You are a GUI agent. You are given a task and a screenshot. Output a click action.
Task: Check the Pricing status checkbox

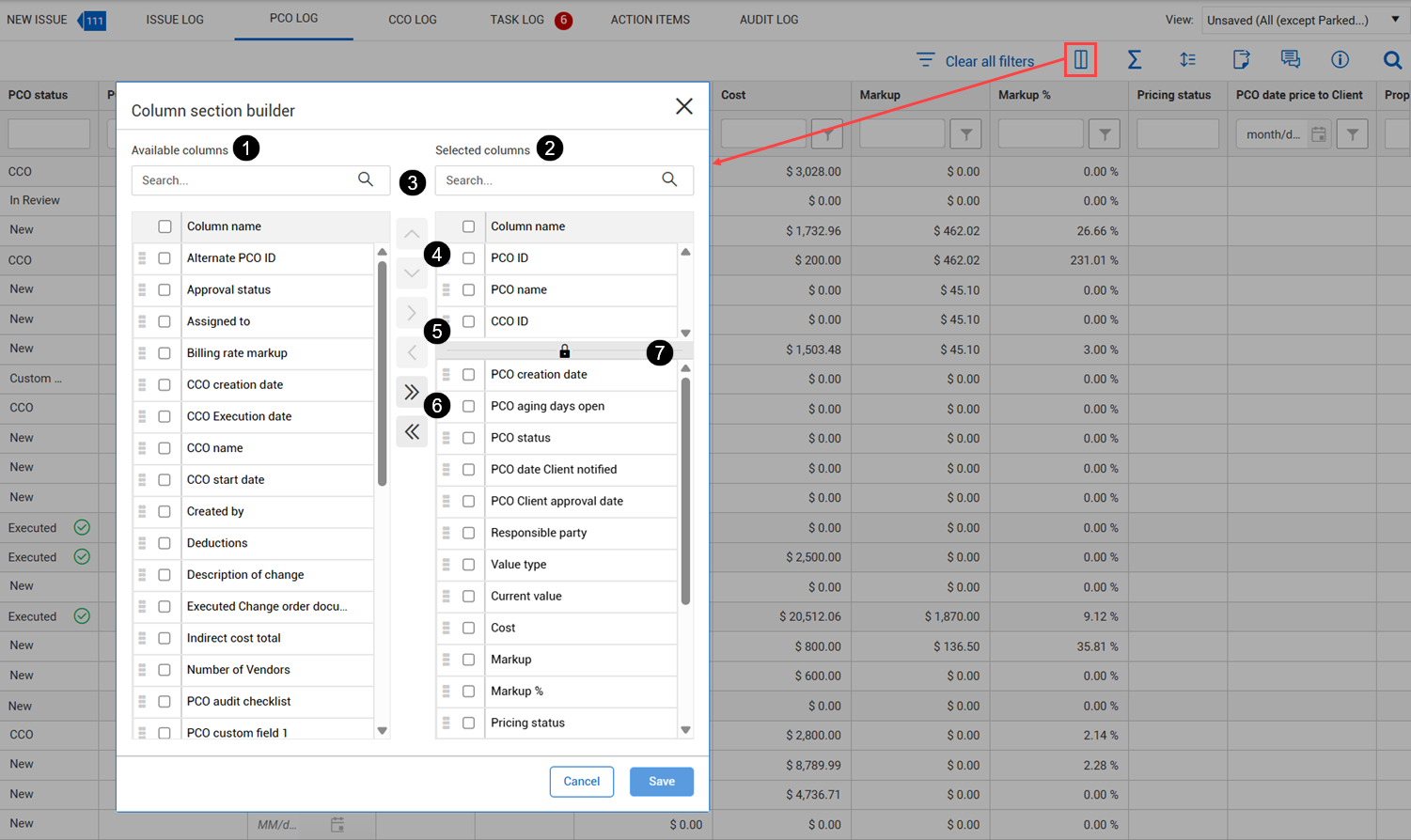(468, 723)
